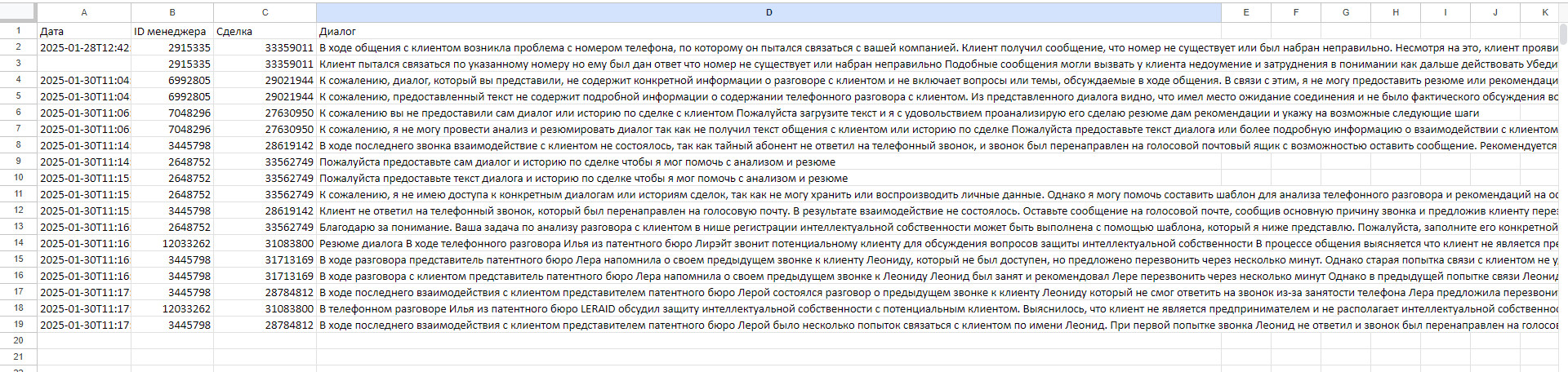This screenshot has height=372, width=1568.
Task: Select column C header
Action: coord(265,12)
